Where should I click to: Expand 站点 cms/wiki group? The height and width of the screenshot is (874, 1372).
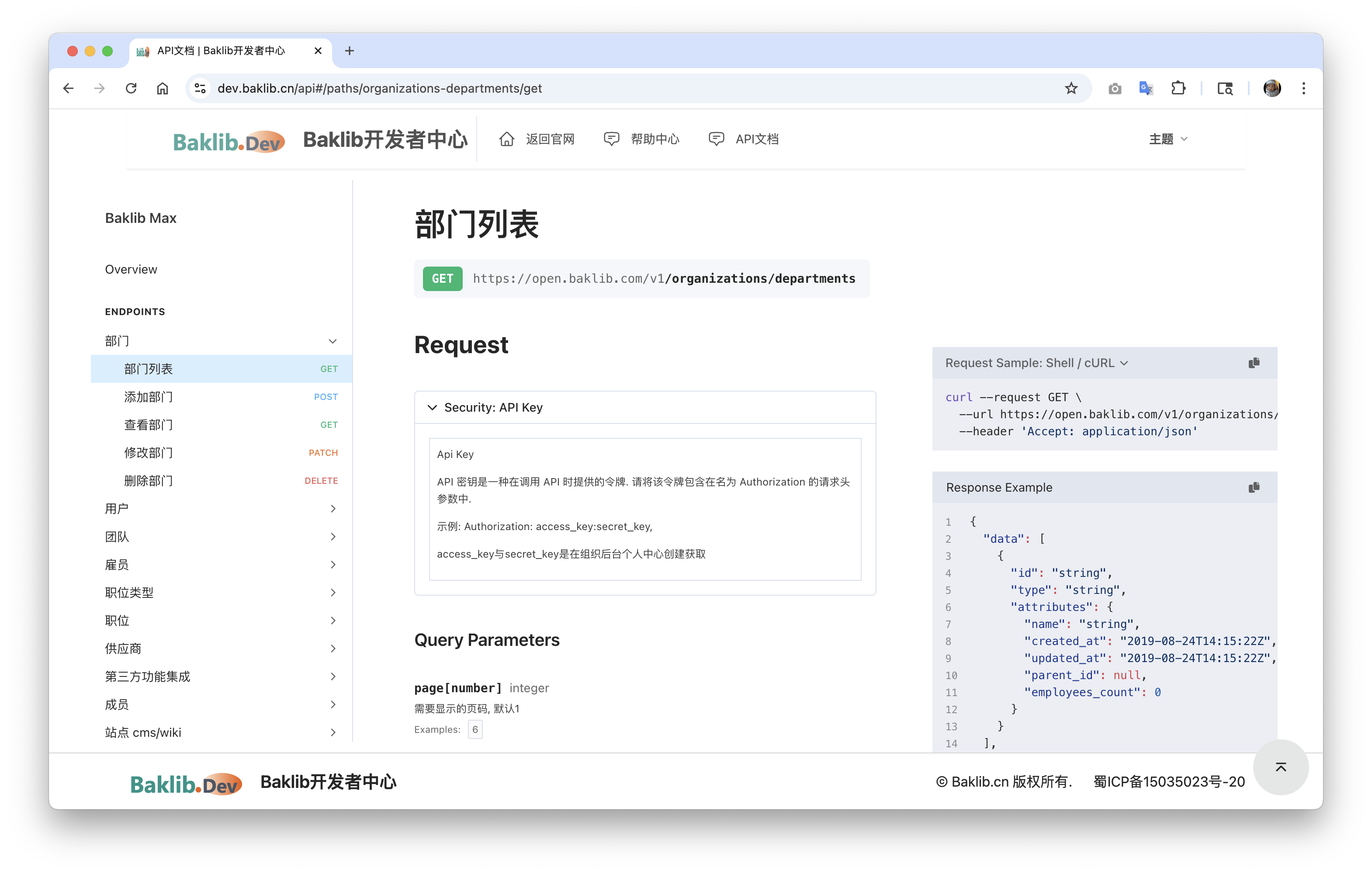pos(221,732)
